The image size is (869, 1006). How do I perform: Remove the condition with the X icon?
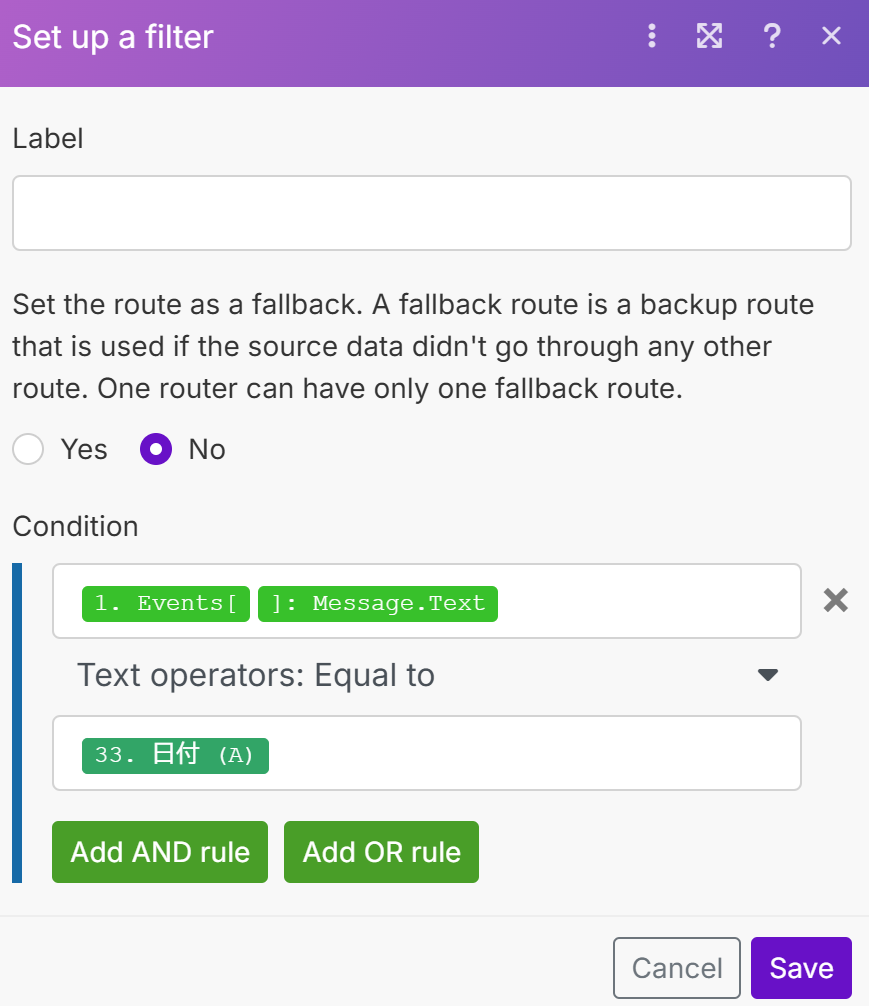[835, 600]
